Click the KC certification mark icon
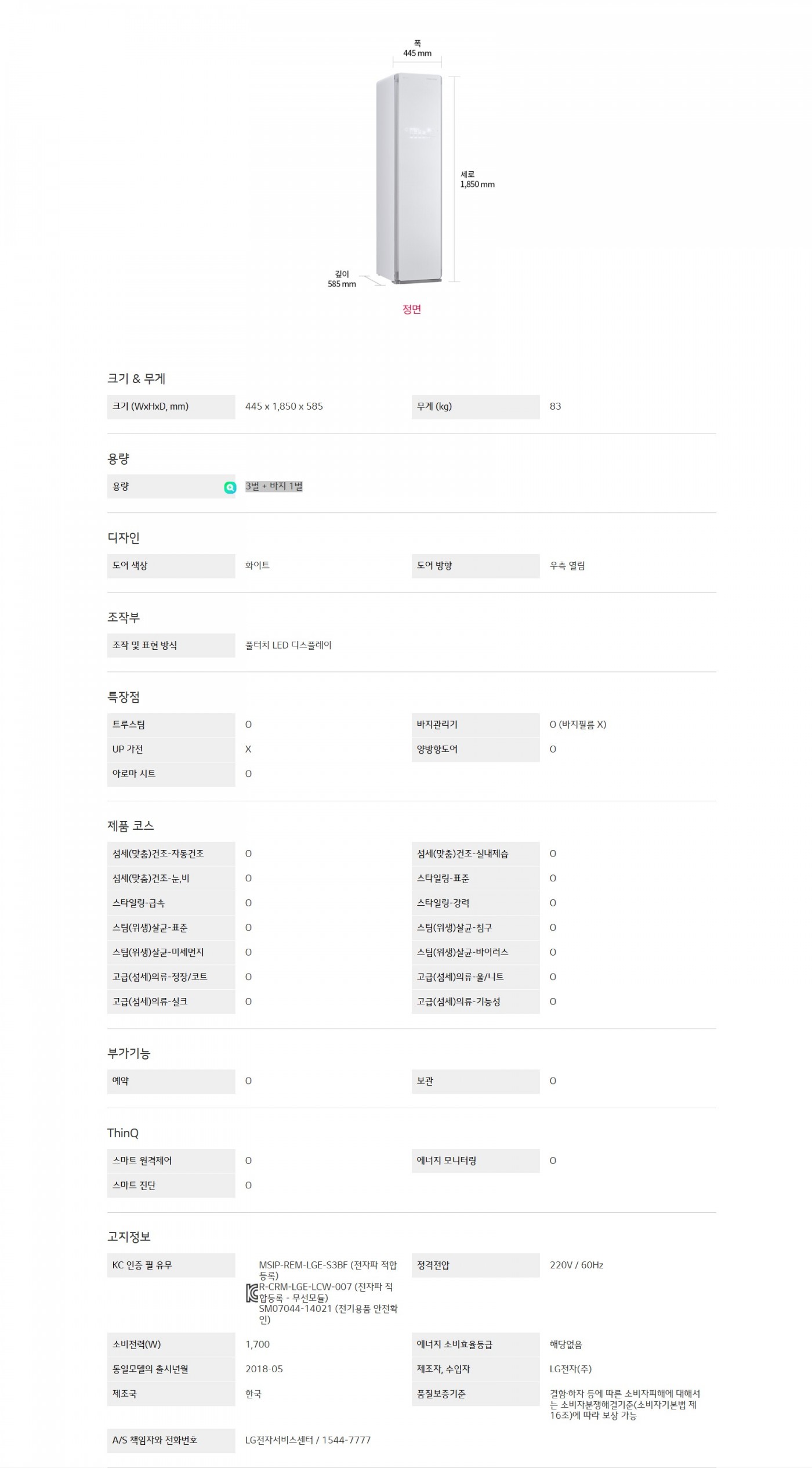Image resolution: width=812 pixels, height=1468 pixels. [x=252, y=1294]
